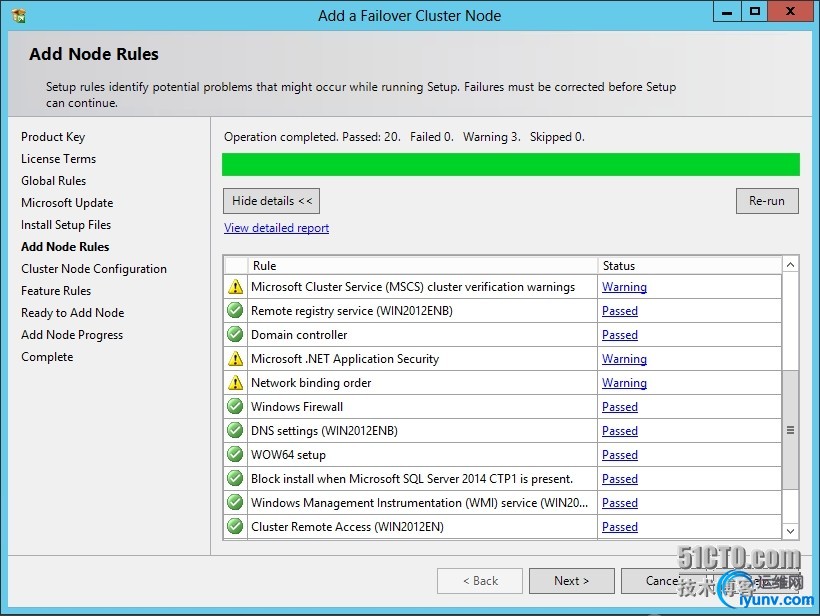The height and width of the screenshot is (616, 820).
Task: Click the green check icon for Remote registry service
Action: click(235, 311)
